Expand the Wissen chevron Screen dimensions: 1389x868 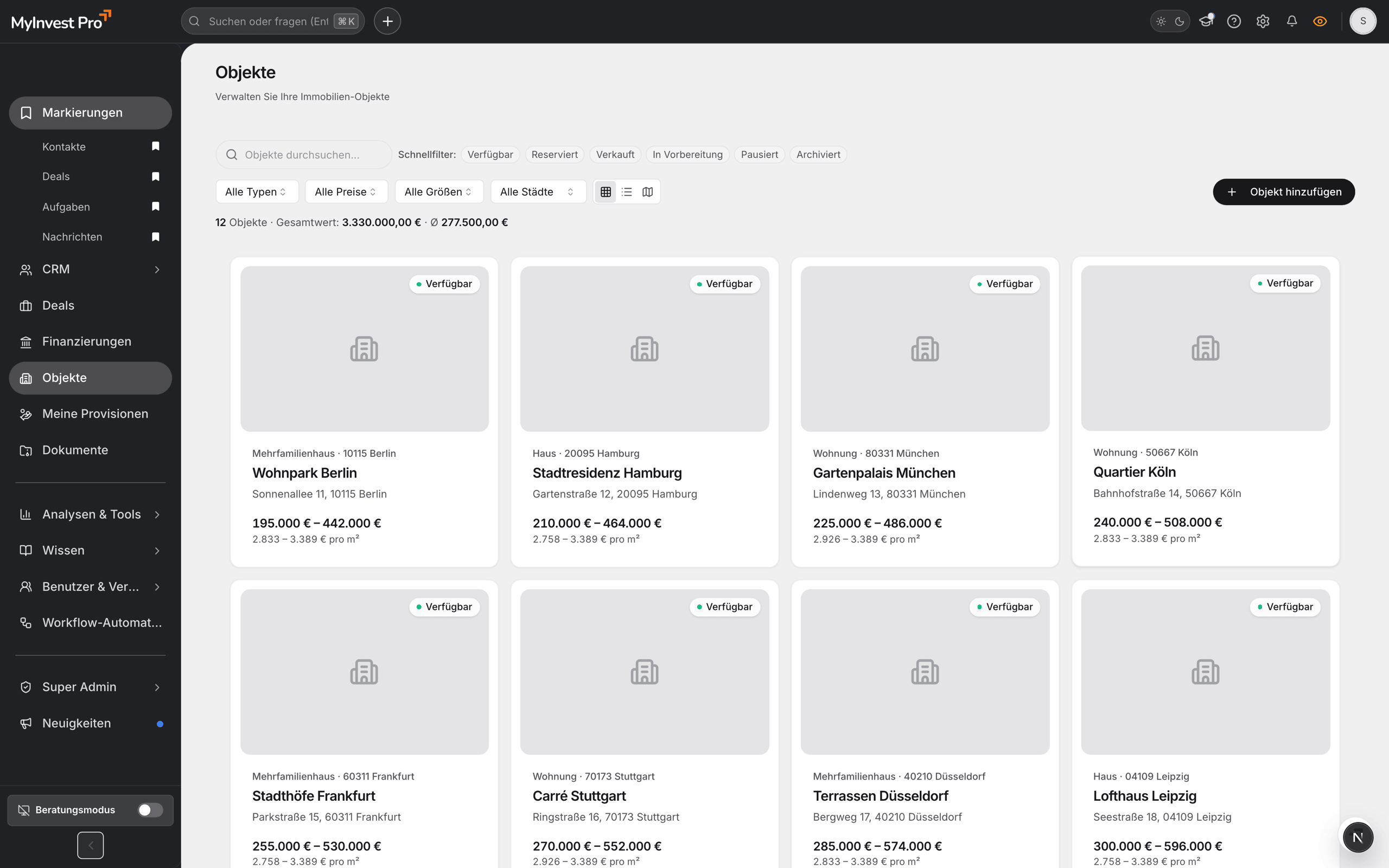157,551
